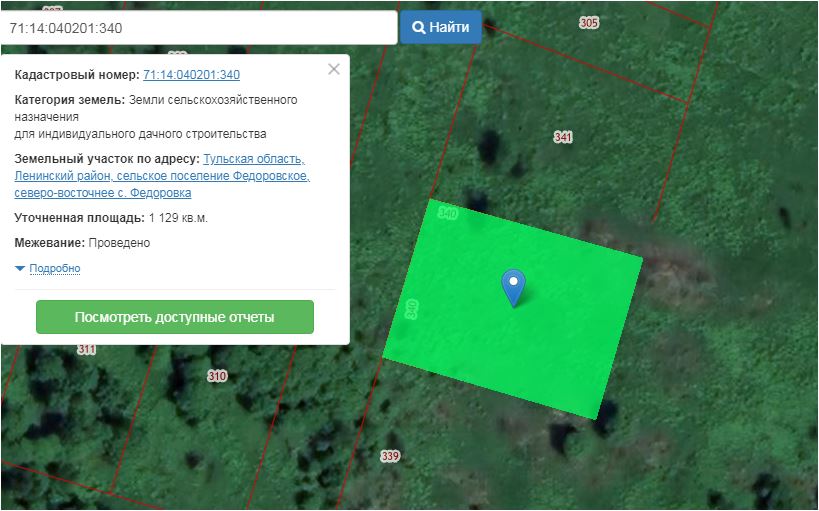
Task: Select parcel label 311 on map
Action: (87, 349)
